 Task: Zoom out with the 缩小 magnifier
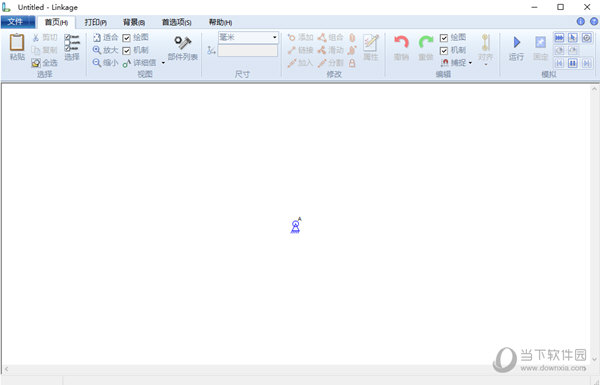(97, 63)
